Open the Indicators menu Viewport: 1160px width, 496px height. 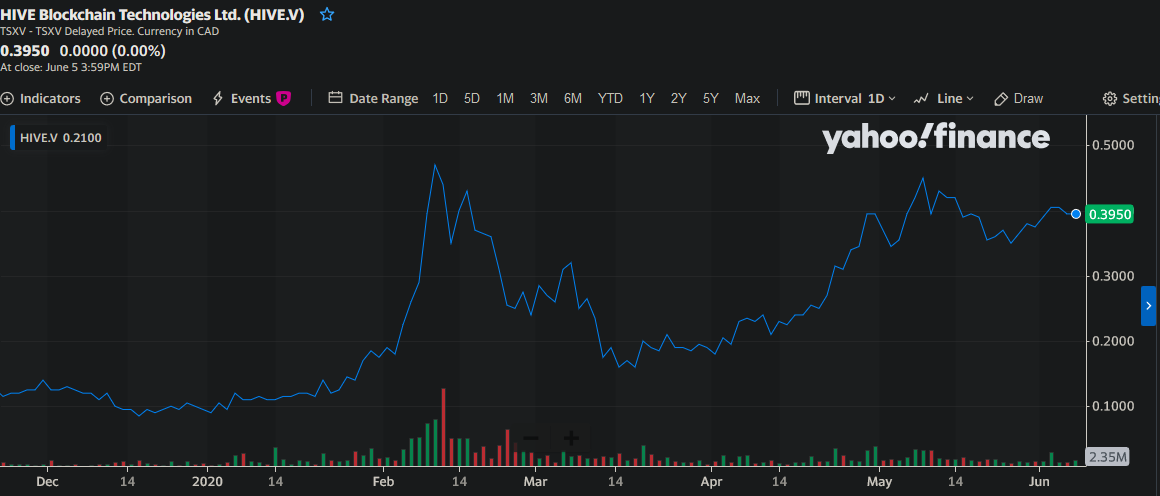41,98
